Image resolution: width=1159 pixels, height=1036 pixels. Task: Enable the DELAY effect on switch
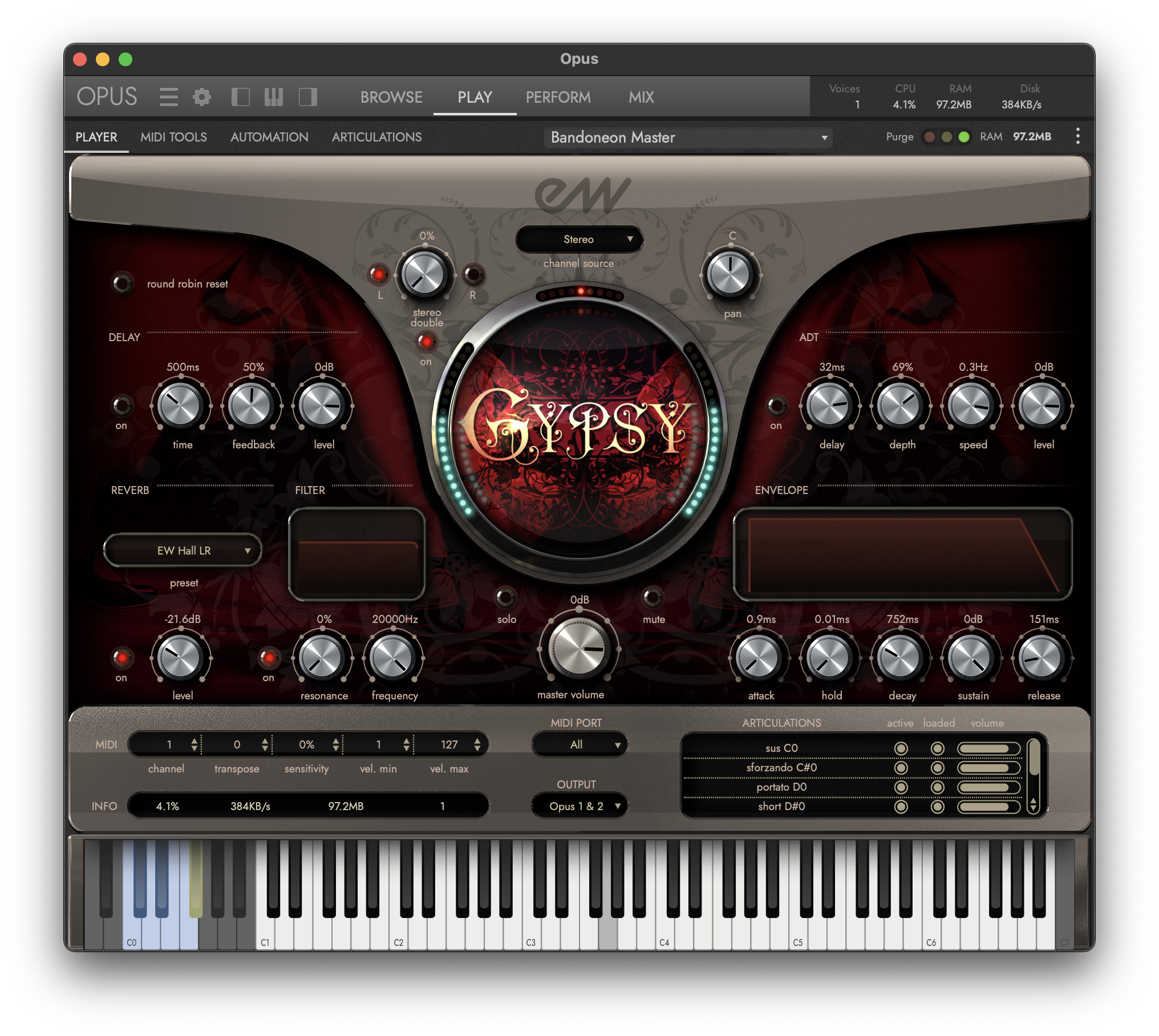pyautogui.click(x=121, y=407)
